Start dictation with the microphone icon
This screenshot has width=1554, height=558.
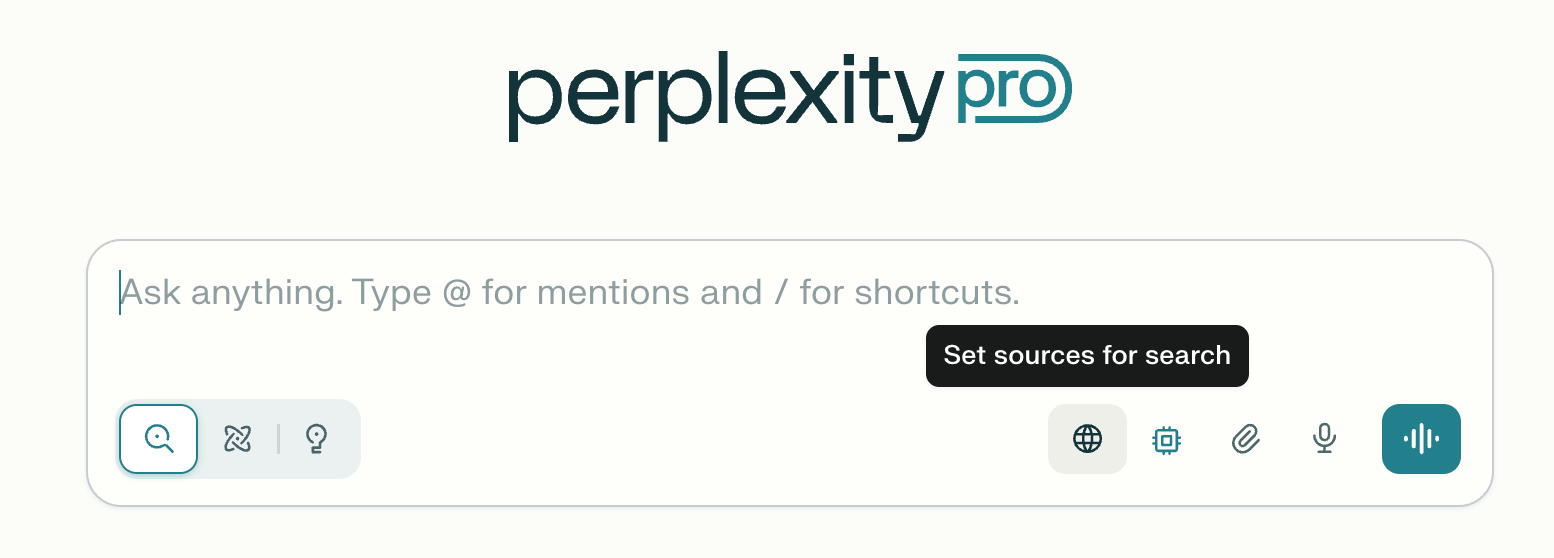[1325, 439]
